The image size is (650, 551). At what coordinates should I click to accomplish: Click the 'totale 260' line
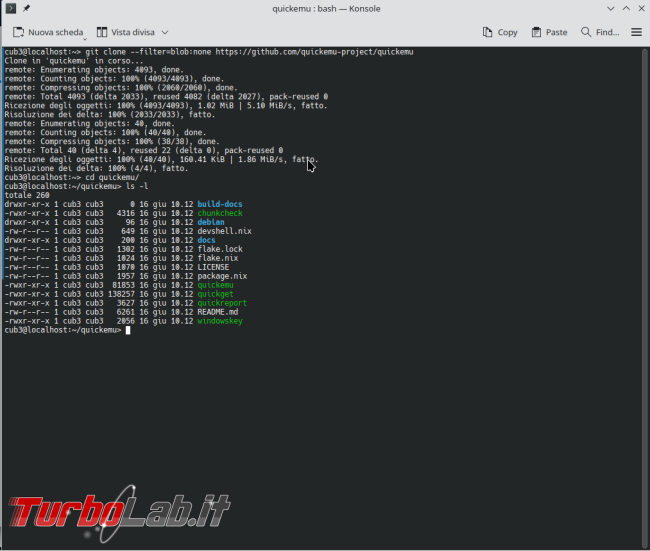tap(27, 195)
